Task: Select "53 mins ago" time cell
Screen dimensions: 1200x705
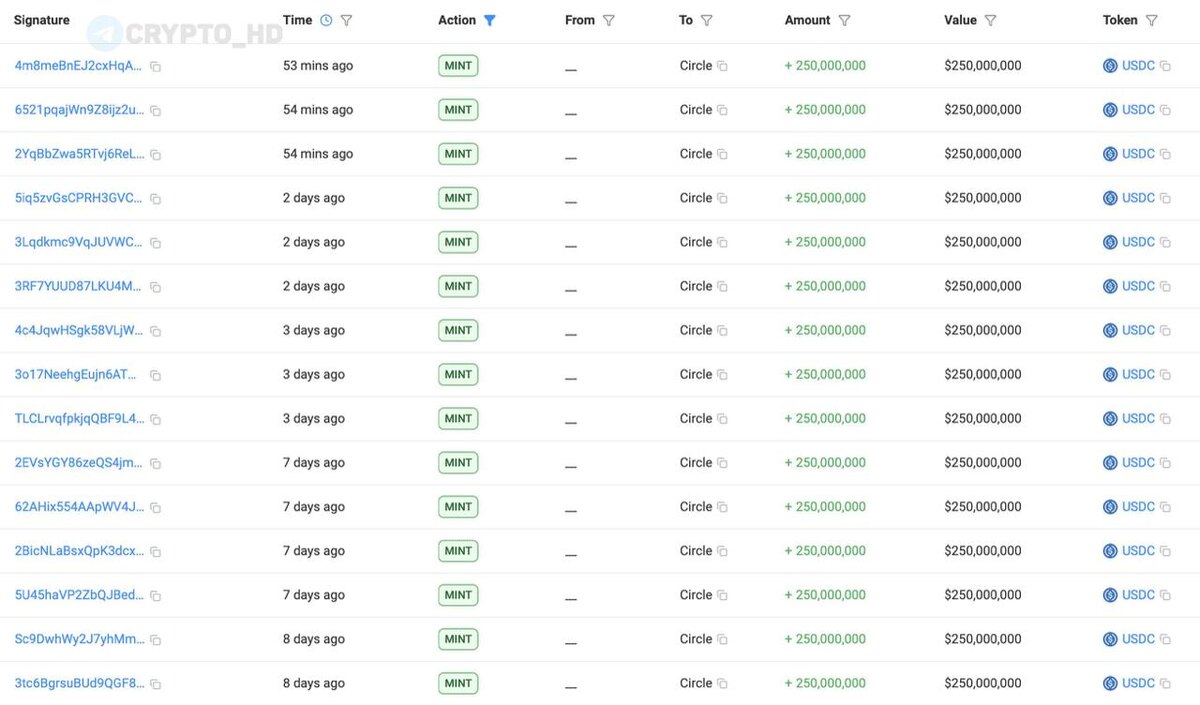Action: [318, 66]
